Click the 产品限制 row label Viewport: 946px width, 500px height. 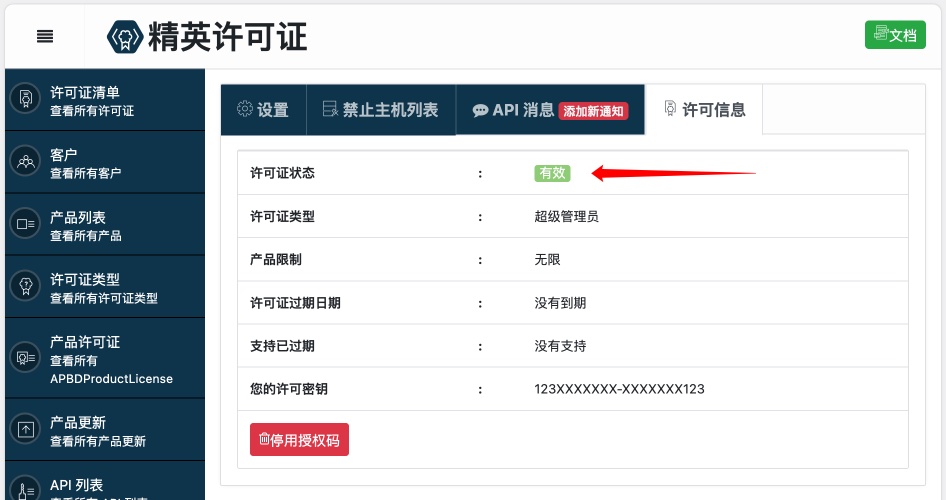[276, 259]
